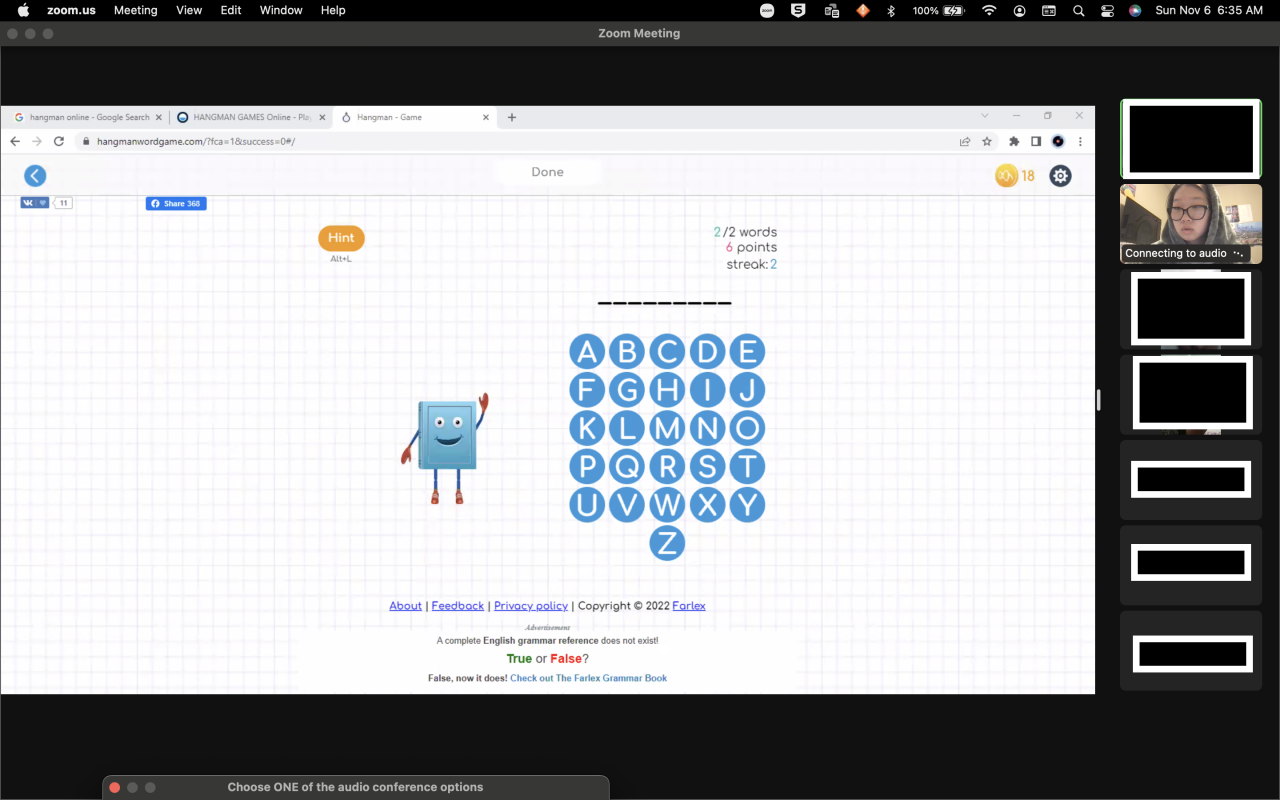Open the Chrome three-dot menu
Viewport: 1280px width, 800px height.
1080,142
